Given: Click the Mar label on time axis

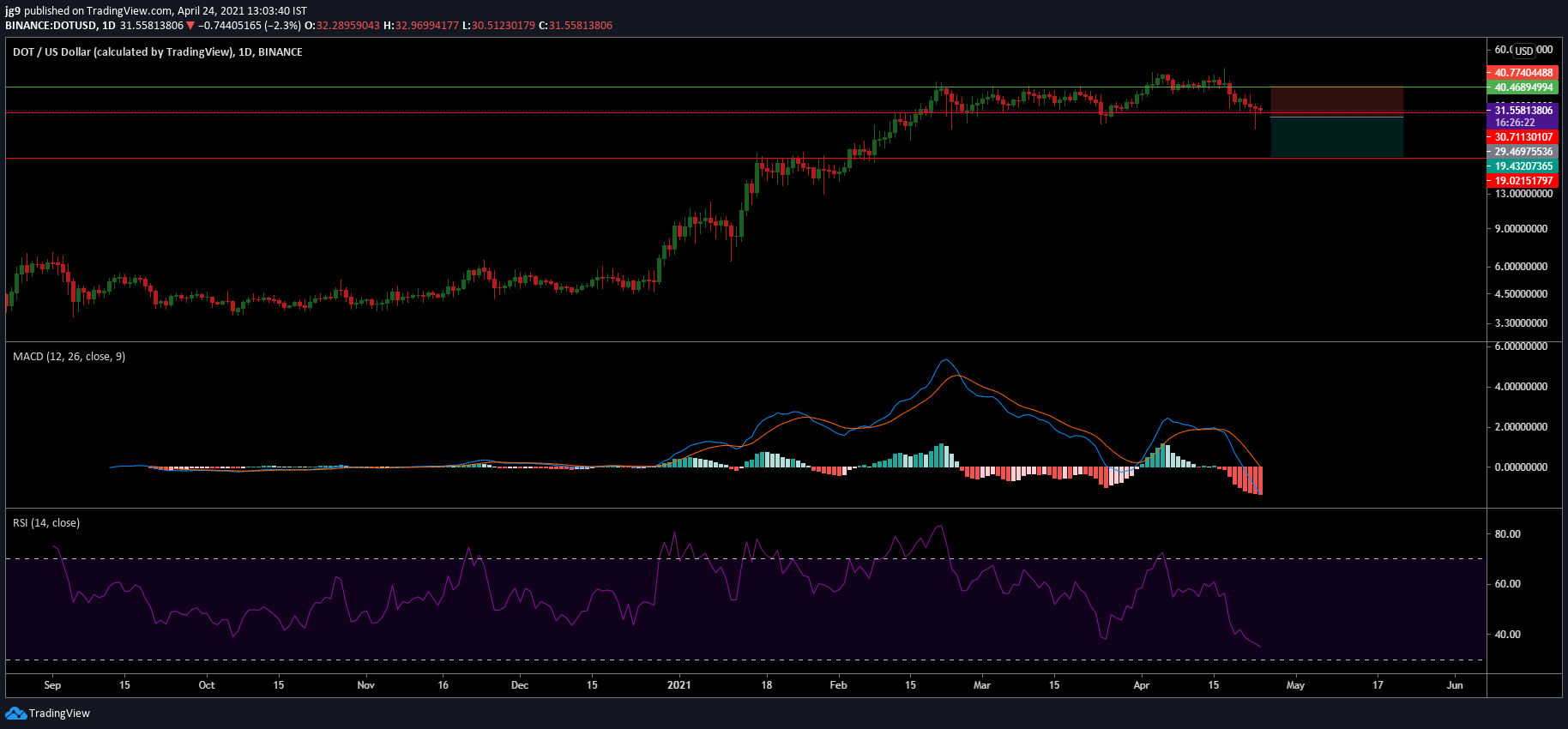Looking at the screenshot, I should coord(982,685).
